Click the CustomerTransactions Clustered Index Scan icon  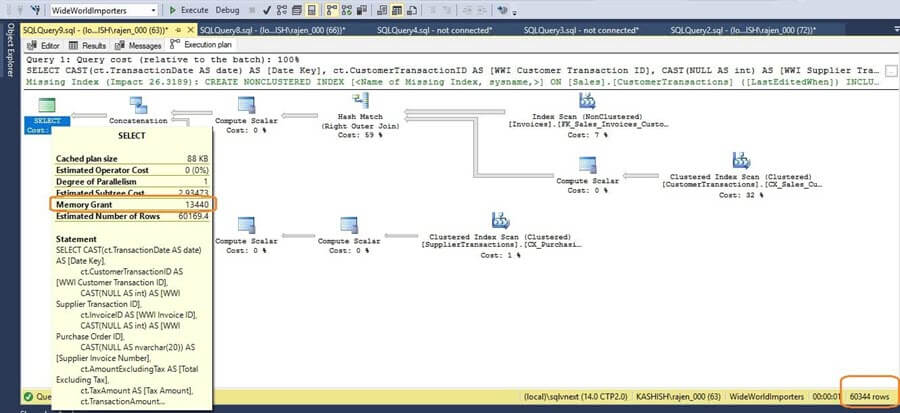[740, 161]
